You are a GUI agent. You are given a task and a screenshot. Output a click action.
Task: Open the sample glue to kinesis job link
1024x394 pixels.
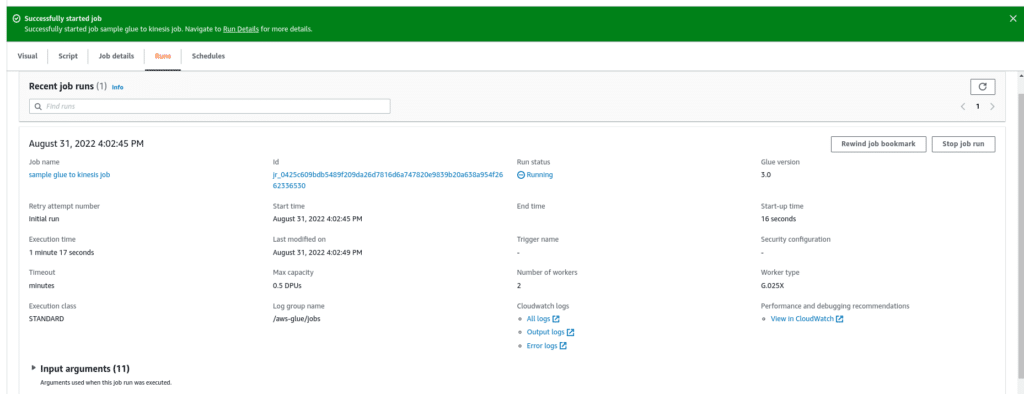(x=70, y=175)
